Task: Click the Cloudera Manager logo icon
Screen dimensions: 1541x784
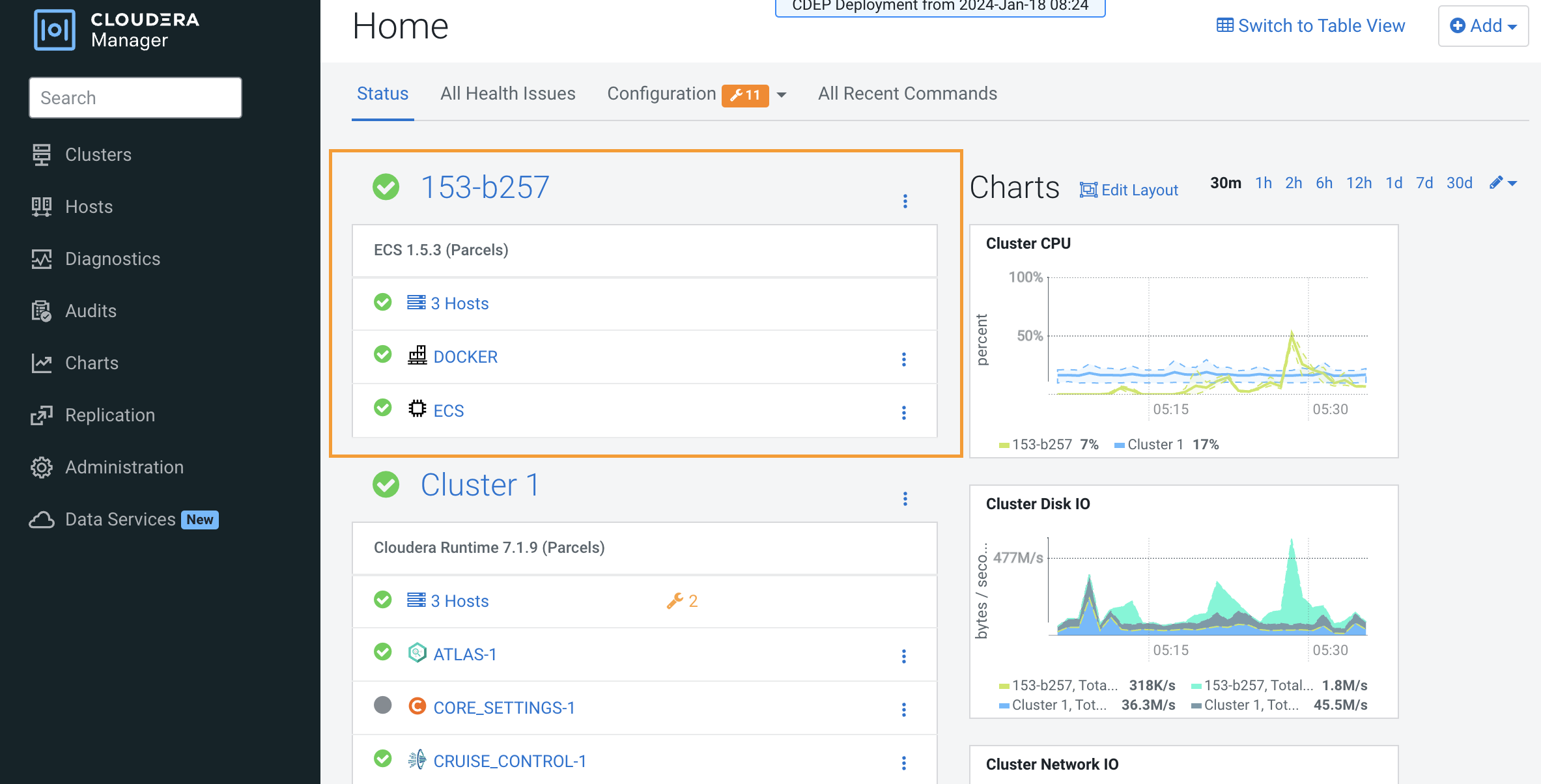Action: [54, 29]
